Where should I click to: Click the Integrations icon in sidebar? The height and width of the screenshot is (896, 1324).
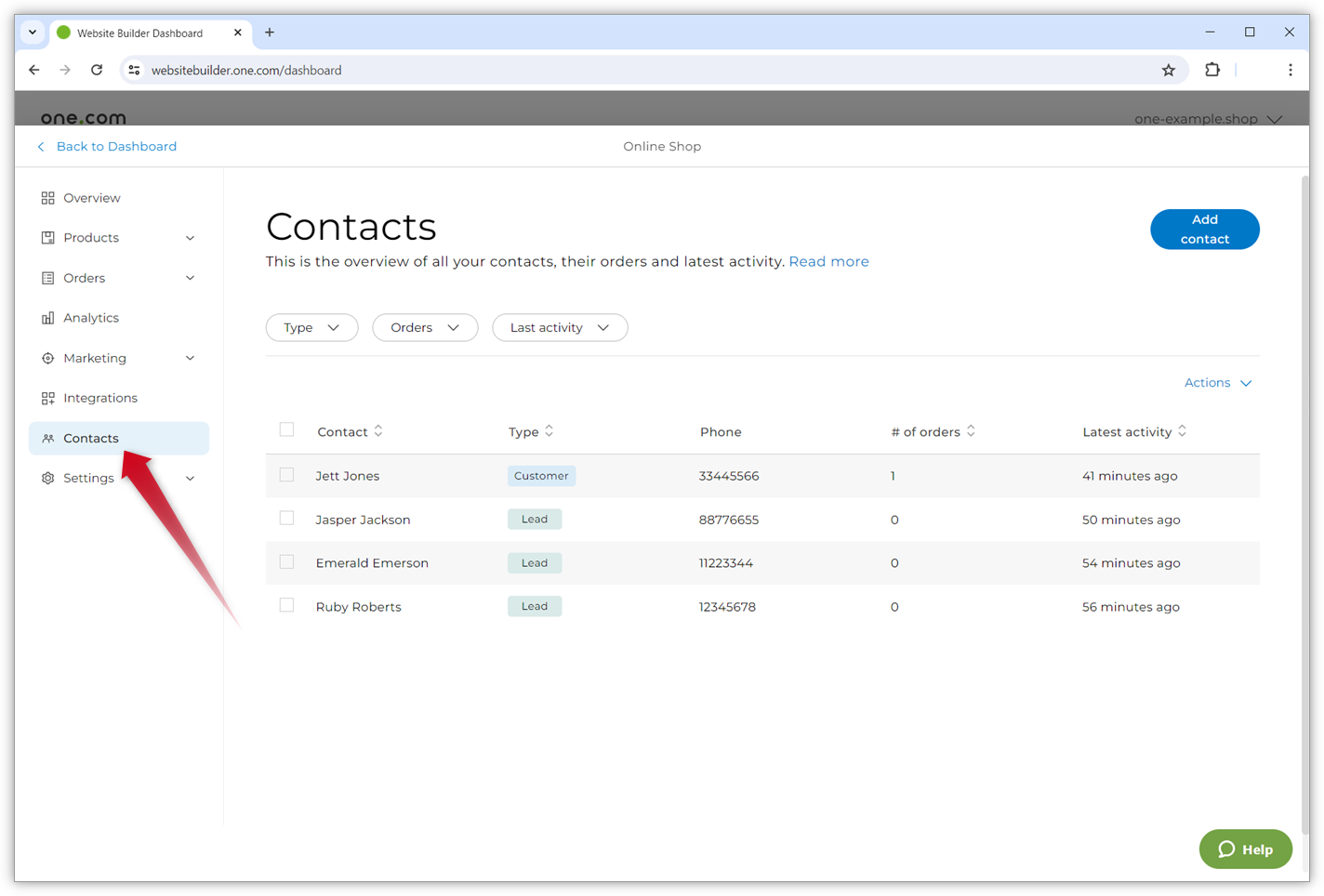pos(47,398)
